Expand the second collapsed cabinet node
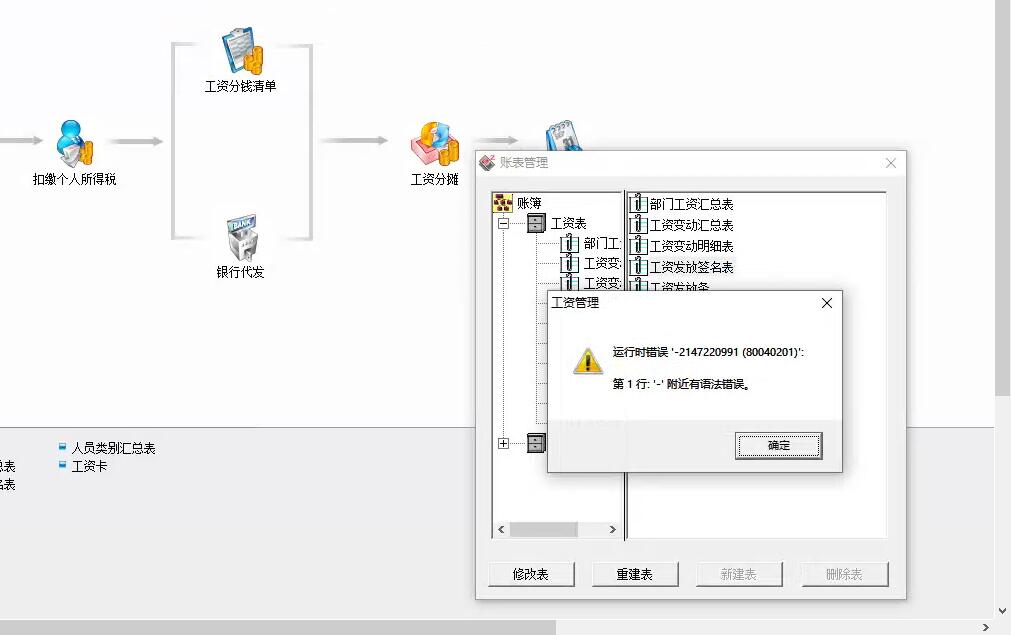The image size is (1011, 635). pyautogui.click(x=504, y=444)
